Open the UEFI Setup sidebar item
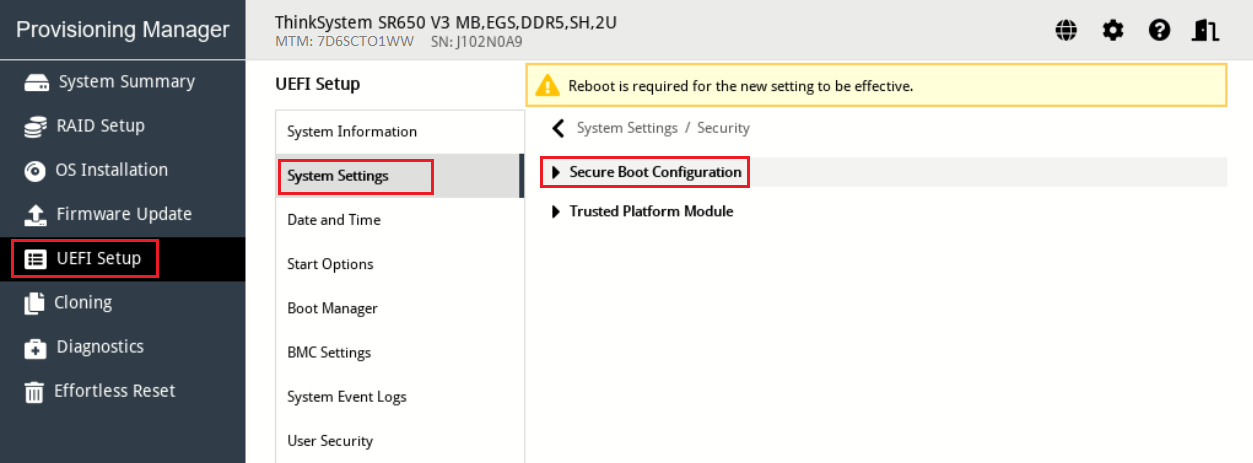1253x463 pixels. 98,259
